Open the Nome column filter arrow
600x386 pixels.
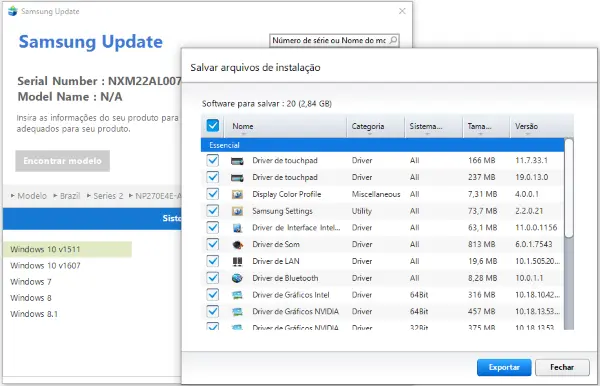click(x=243, y=134)
